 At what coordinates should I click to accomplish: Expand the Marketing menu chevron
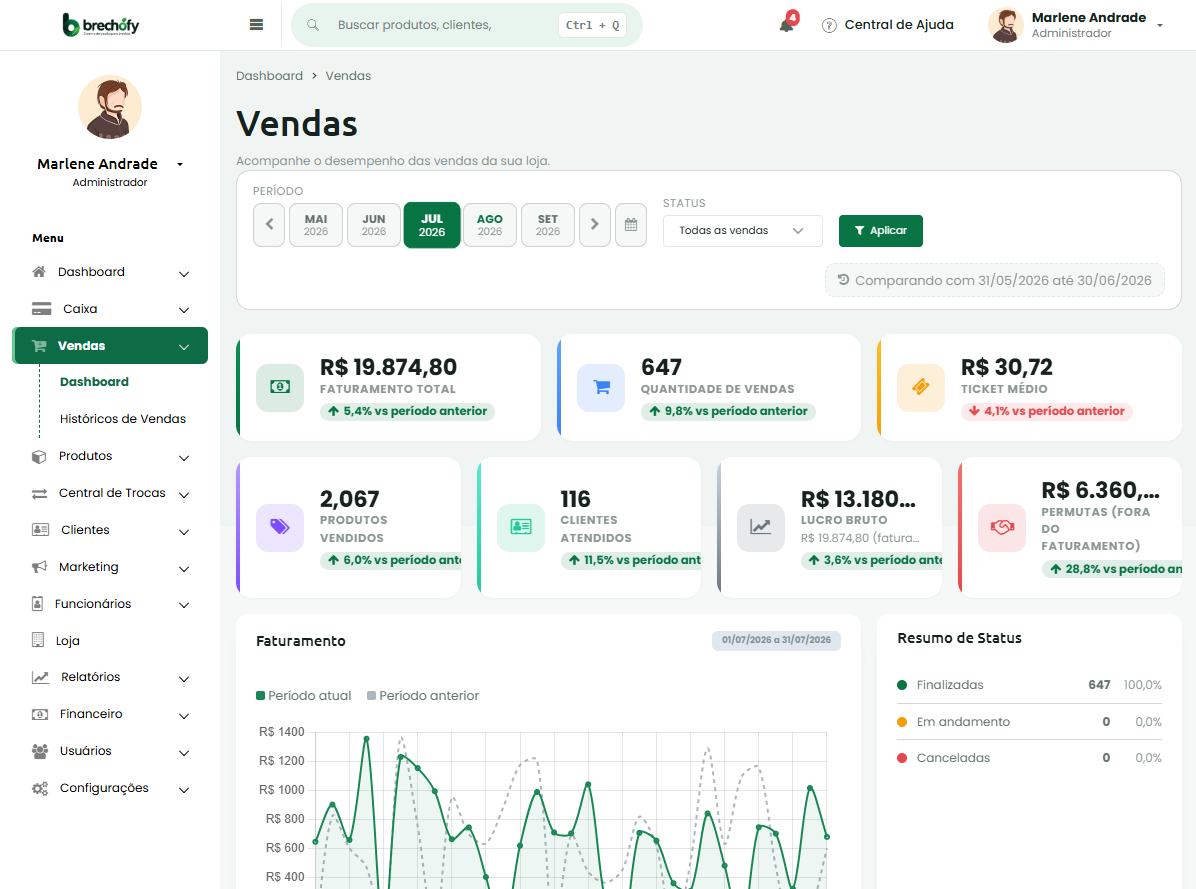coord(184,568)
